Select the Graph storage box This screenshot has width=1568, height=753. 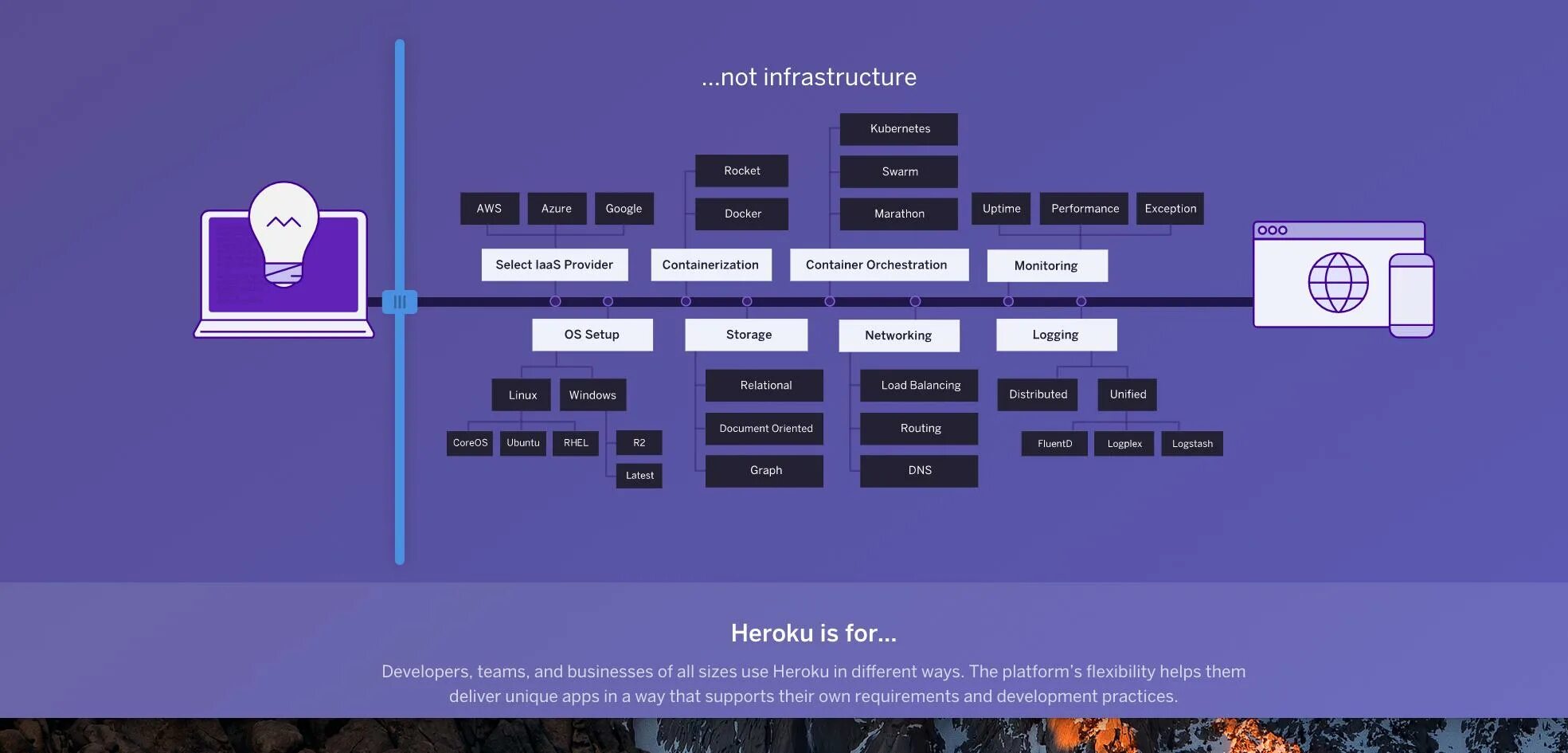(764, 471)
